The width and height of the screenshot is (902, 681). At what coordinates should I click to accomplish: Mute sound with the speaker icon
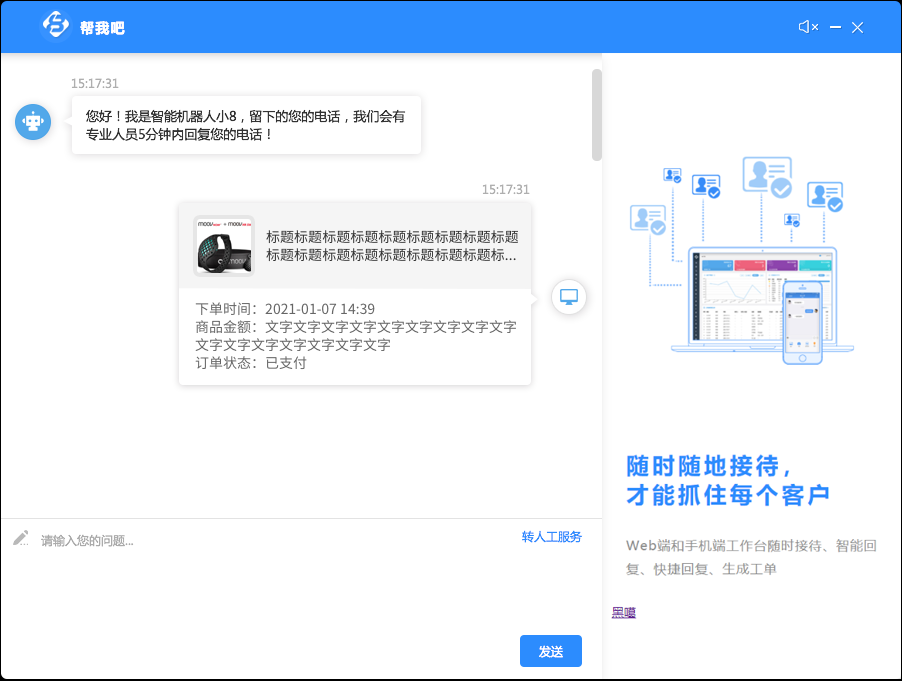pos(808,27)
